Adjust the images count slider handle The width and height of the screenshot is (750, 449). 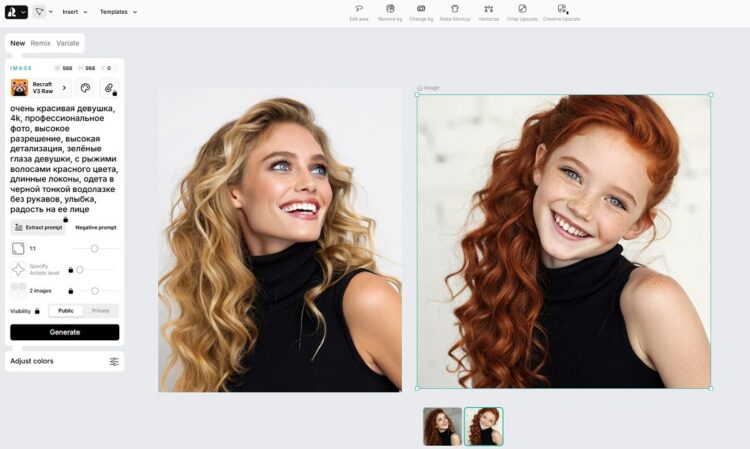click(x=95, y=291)
